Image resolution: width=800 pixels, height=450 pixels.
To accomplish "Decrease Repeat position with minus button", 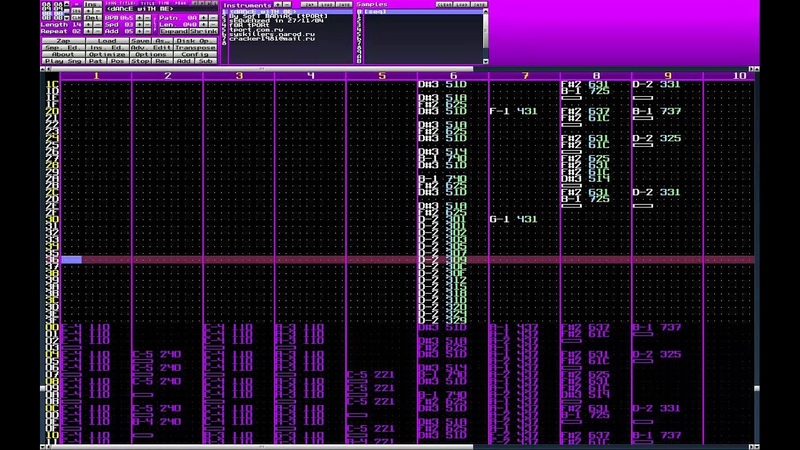I will tap(97, 31).
